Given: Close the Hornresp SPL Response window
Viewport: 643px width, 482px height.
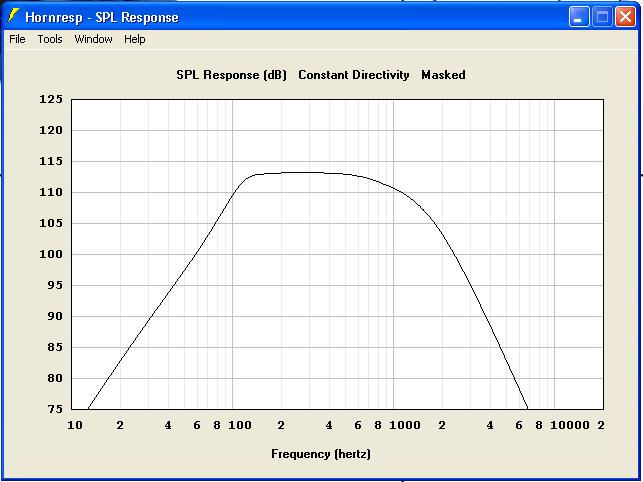Looking at the screenshot, I should tap(625, 17).
